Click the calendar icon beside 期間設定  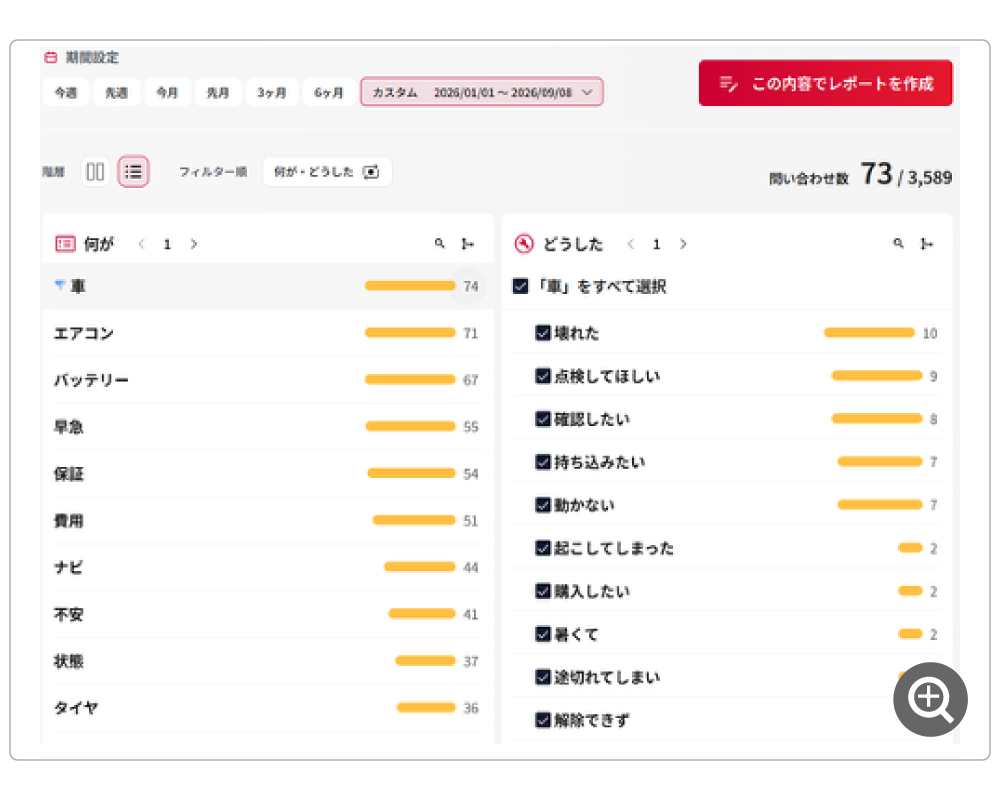pyautogui.click(x=50, y=57)
